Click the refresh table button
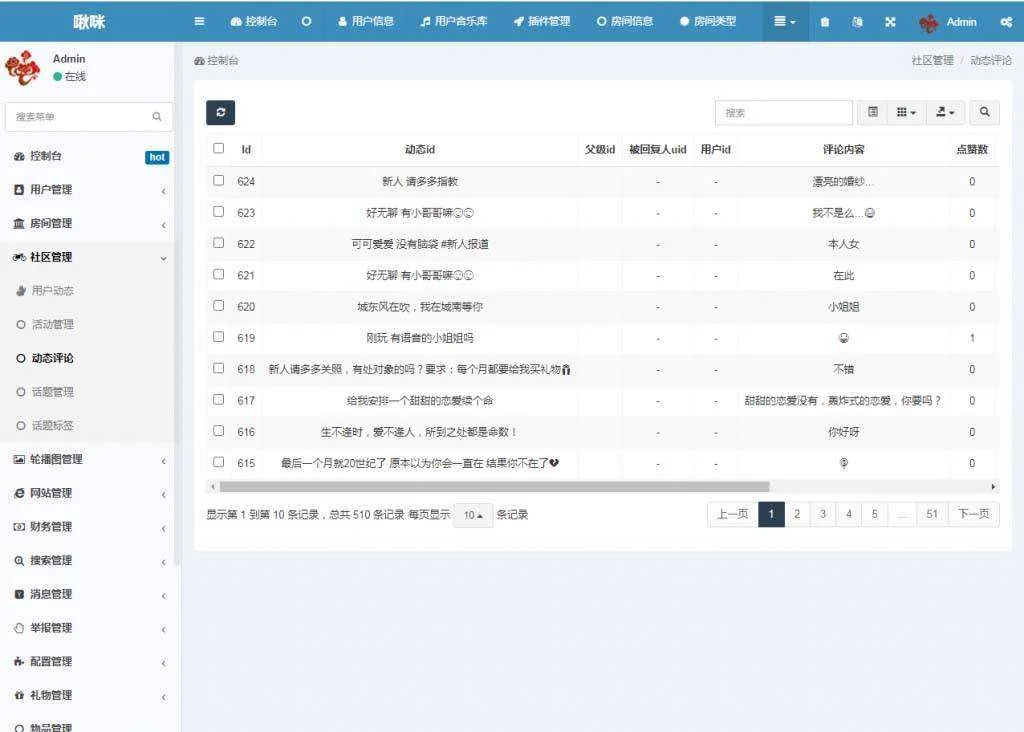1024x732 pixels. coord(220,113)
